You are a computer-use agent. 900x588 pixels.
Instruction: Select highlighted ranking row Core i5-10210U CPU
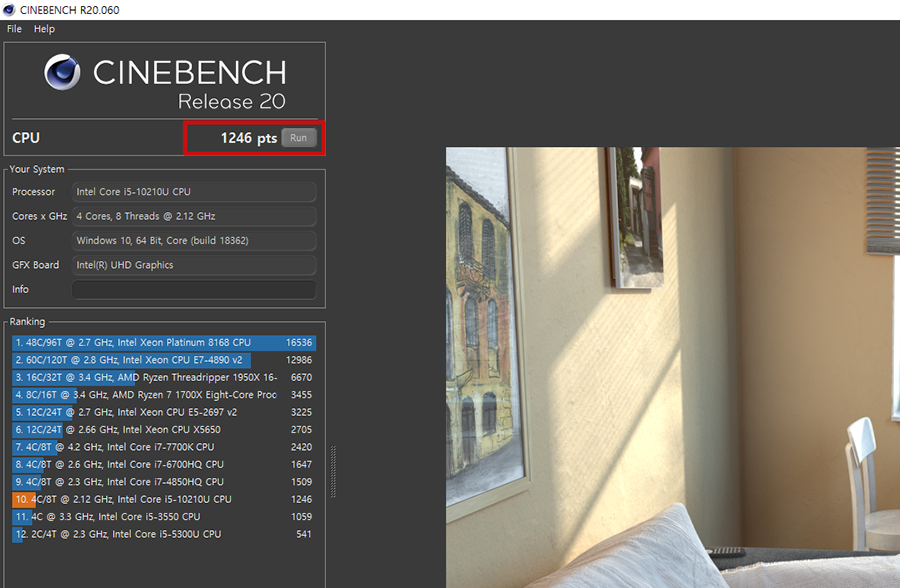(164, 500)
